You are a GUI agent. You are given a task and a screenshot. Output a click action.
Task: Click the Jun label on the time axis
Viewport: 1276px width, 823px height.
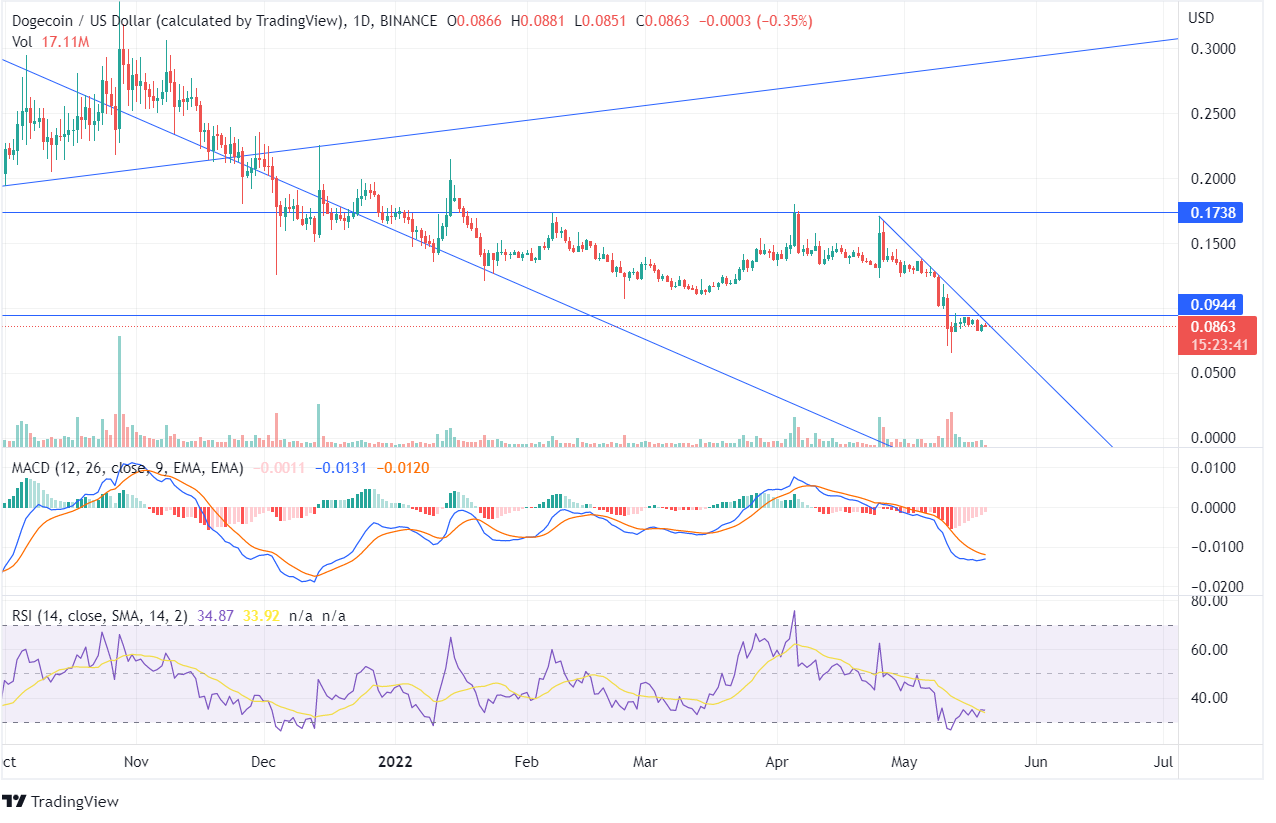coord(1036,762)
